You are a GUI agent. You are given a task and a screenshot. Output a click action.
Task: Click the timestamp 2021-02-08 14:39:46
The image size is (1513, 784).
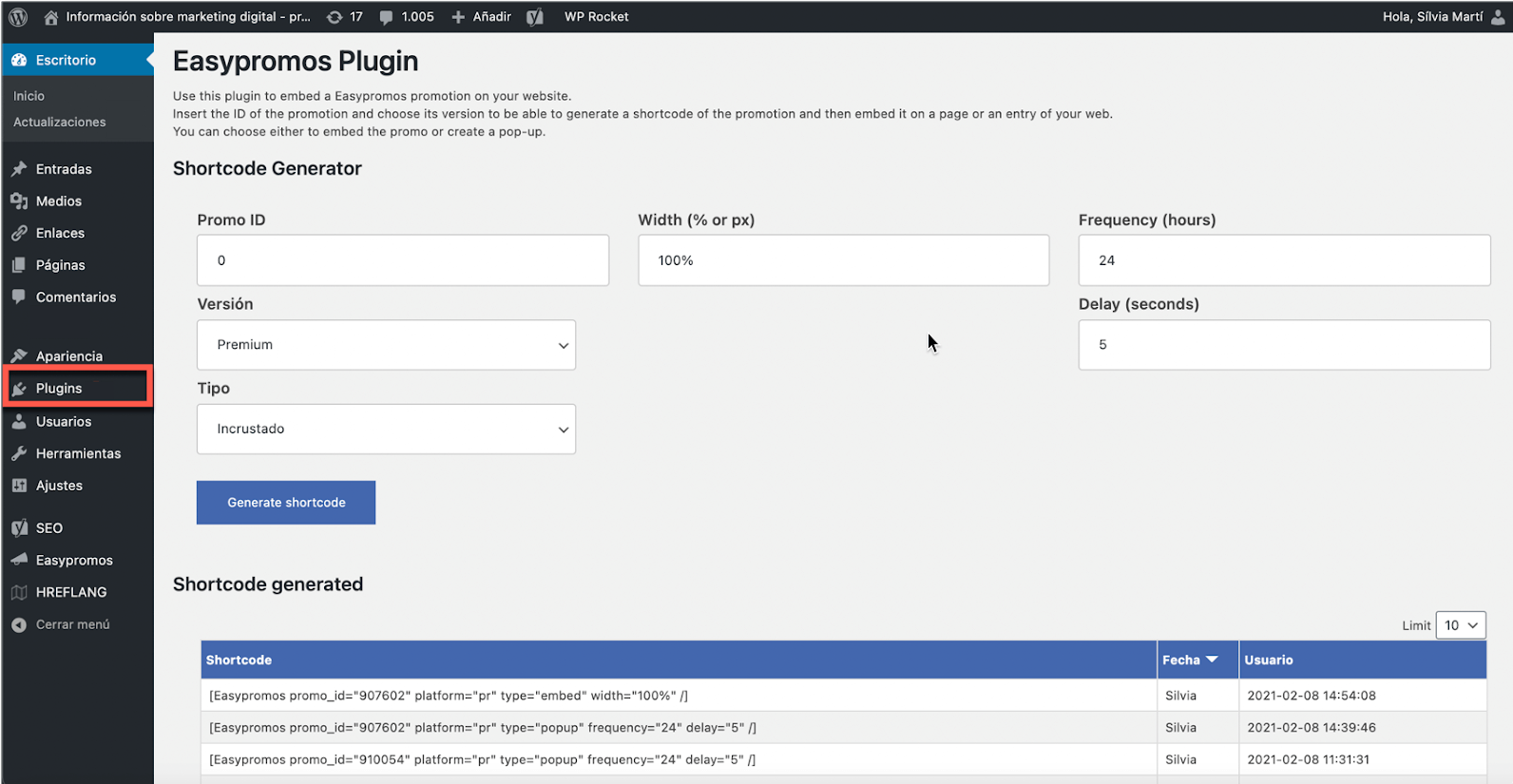pos(1312,728)
